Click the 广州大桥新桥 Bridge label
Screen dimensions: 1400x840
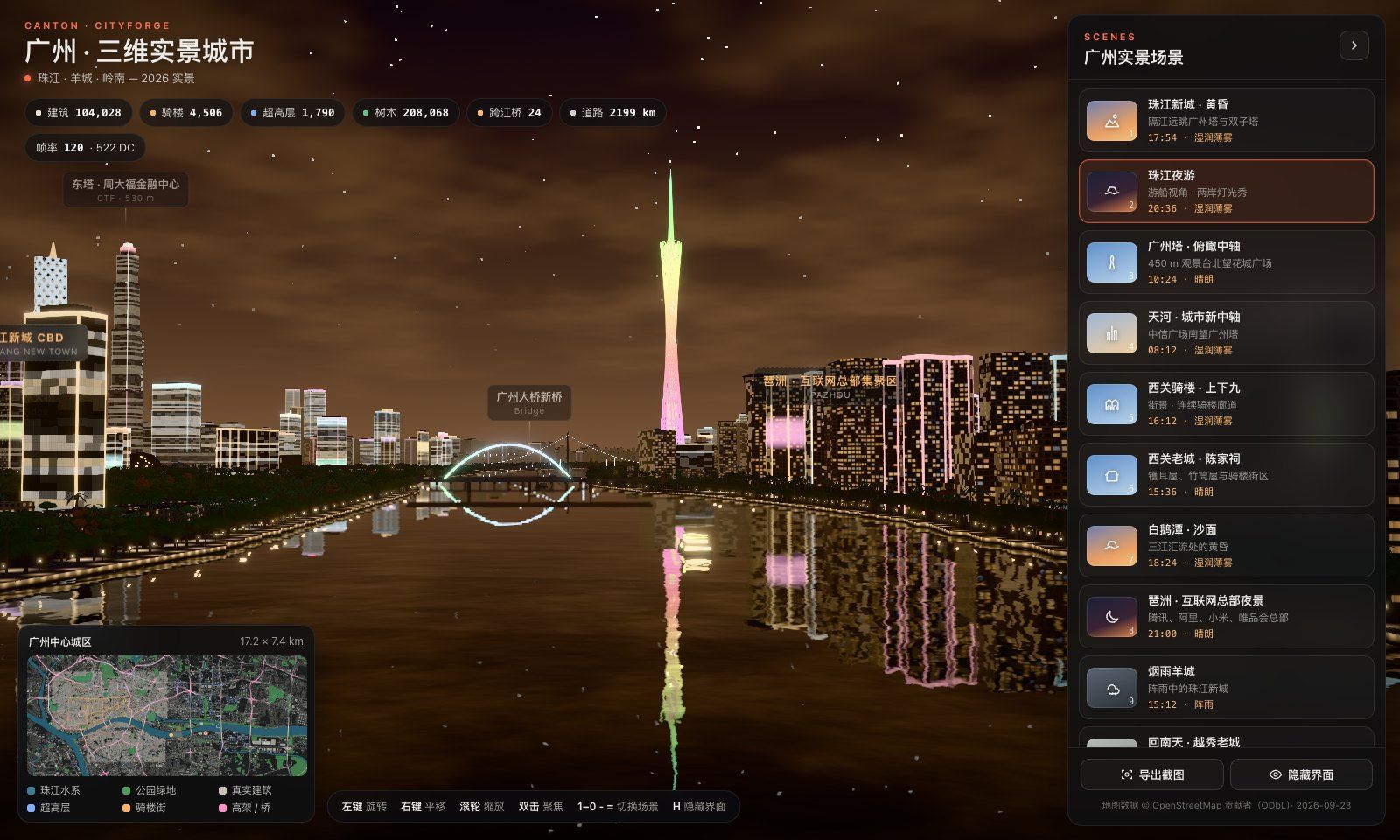point(529,402)
